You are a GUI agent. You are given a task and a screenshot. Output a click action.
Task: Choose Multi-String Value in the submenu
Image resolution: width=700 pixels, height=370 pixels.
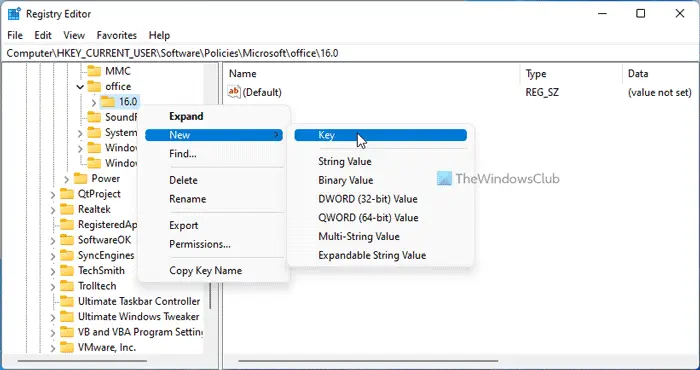(359, 237)
